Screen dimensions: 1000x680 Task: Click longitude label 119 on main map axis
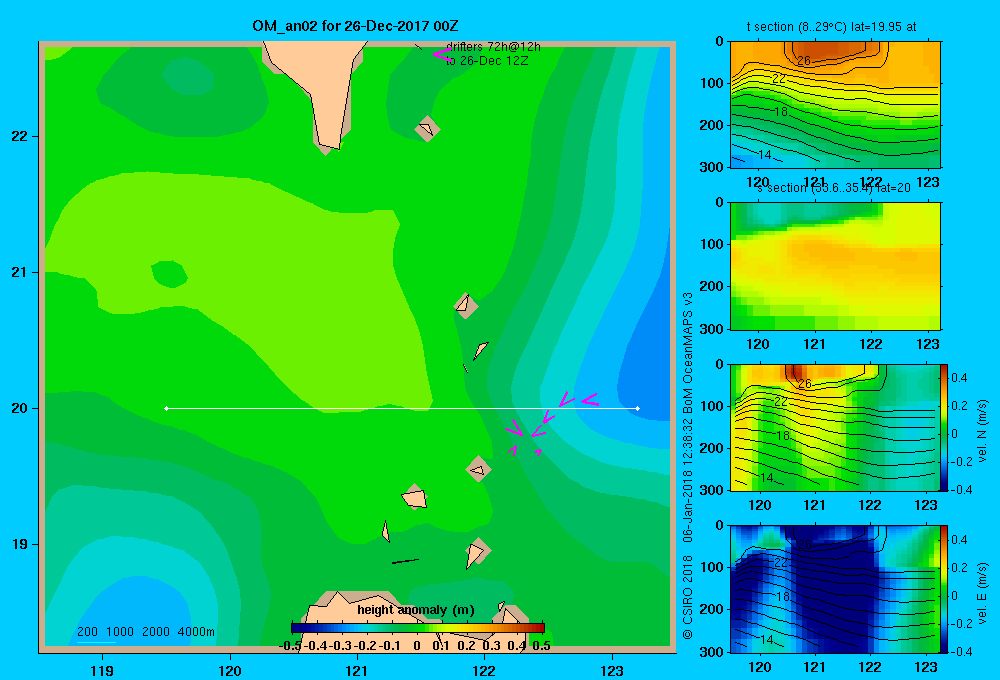coord(102,670)
